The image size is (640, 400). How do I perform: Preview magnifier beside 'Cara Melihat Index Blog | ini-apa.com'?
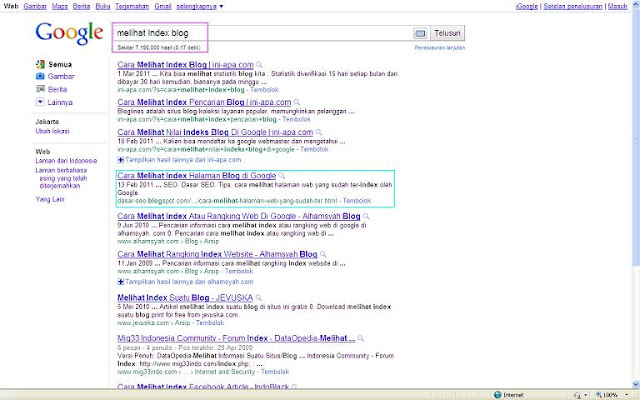(x=259, y=65)
